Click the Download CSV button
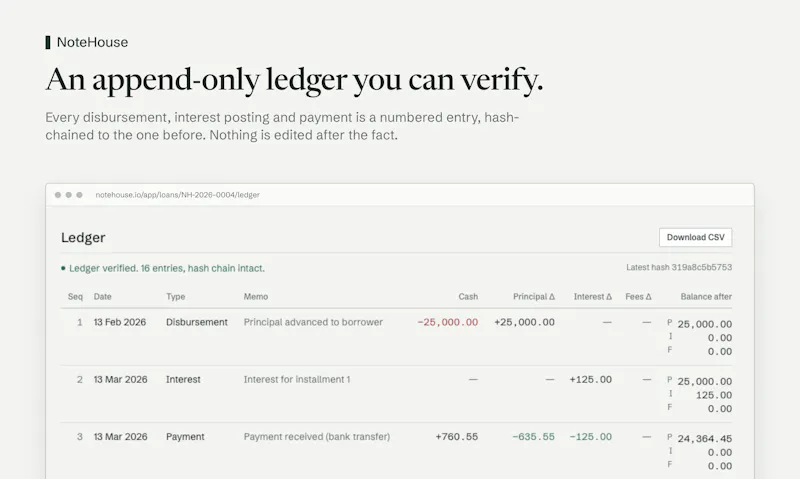The image size is (800, 479). coord(695,237)
